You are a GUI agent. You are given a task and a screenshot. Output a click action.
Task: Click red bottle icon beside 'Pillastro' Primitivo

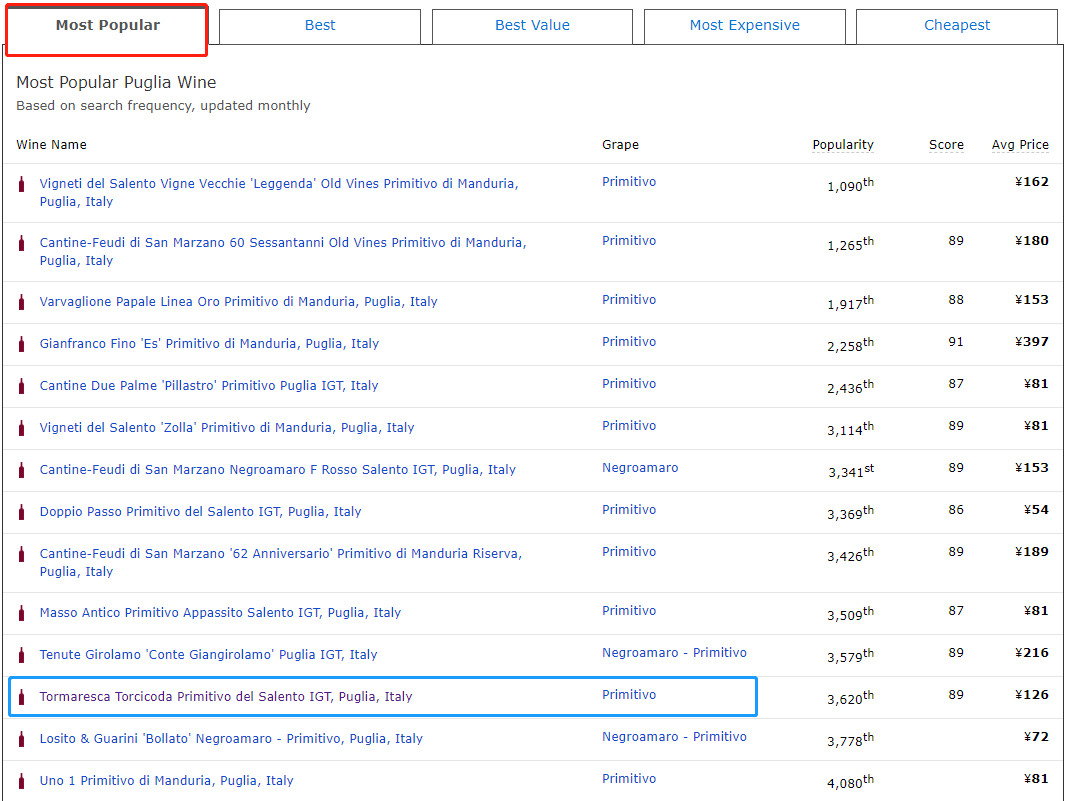coord(22,386)
